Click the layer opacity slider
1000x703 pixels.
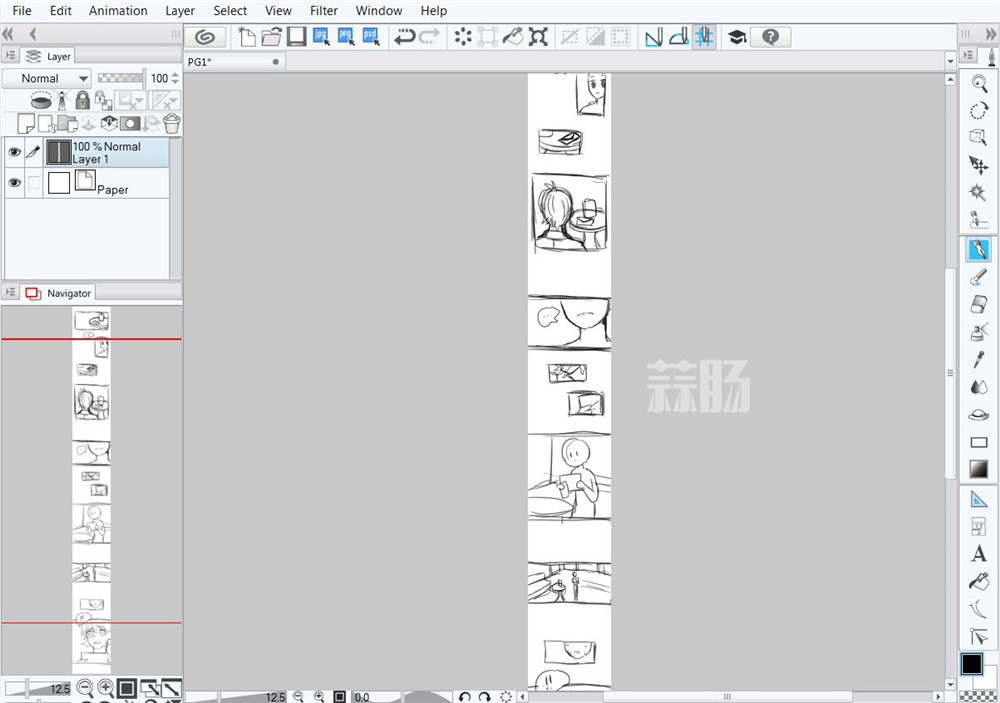121,78
